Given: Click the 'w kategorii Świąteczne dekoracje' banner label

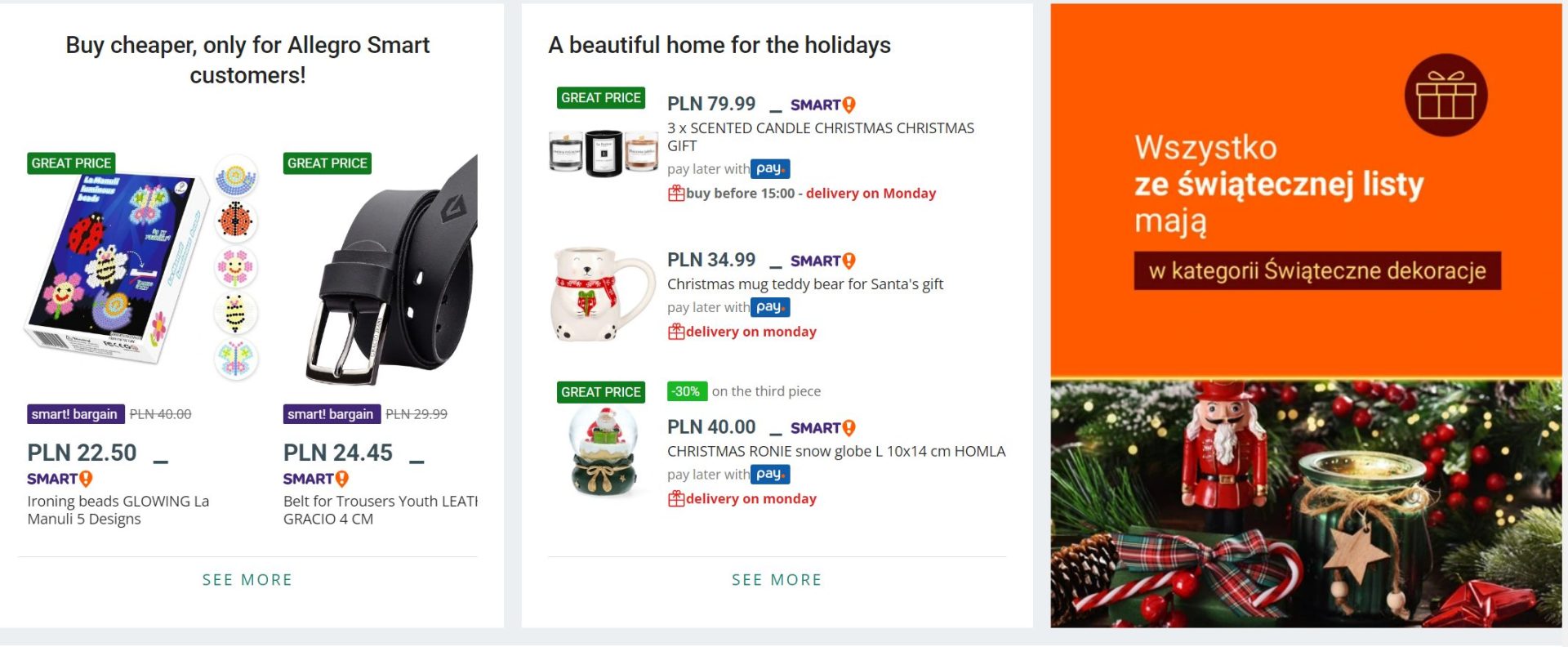Looking at the screenshot, I should tap(1316, 271).
